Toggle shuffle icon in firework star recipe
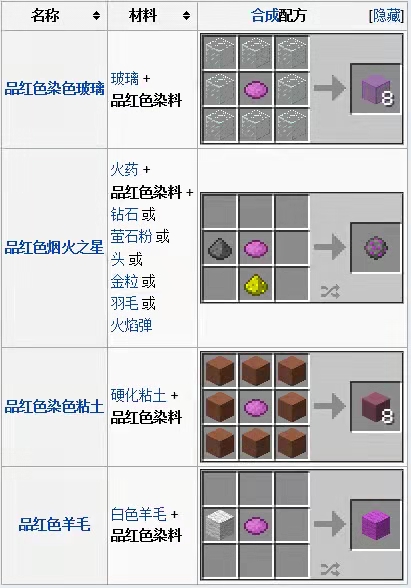 [x=330, y=291]
